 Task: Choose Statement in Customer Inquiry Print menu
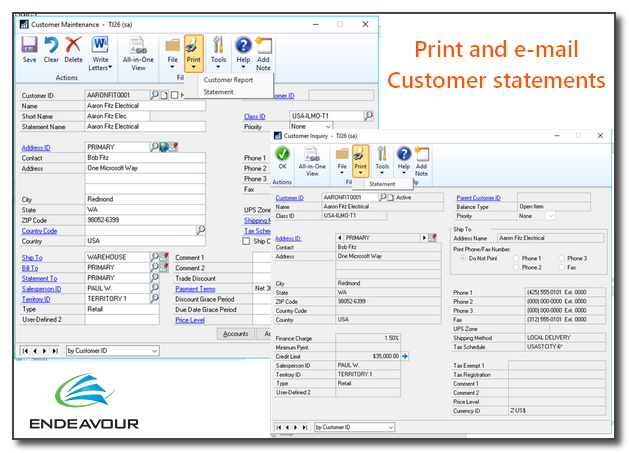click(x=382, y=184)
